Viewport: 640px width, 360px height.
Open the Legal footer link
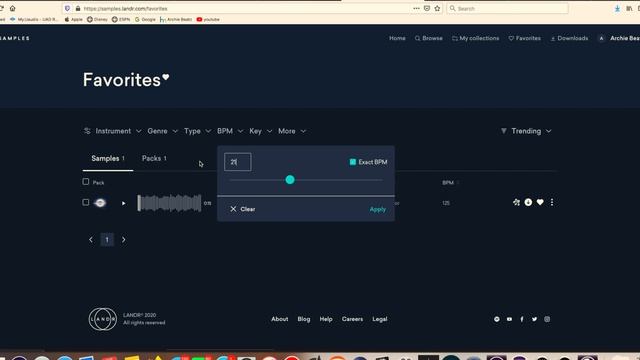[380, 319]
